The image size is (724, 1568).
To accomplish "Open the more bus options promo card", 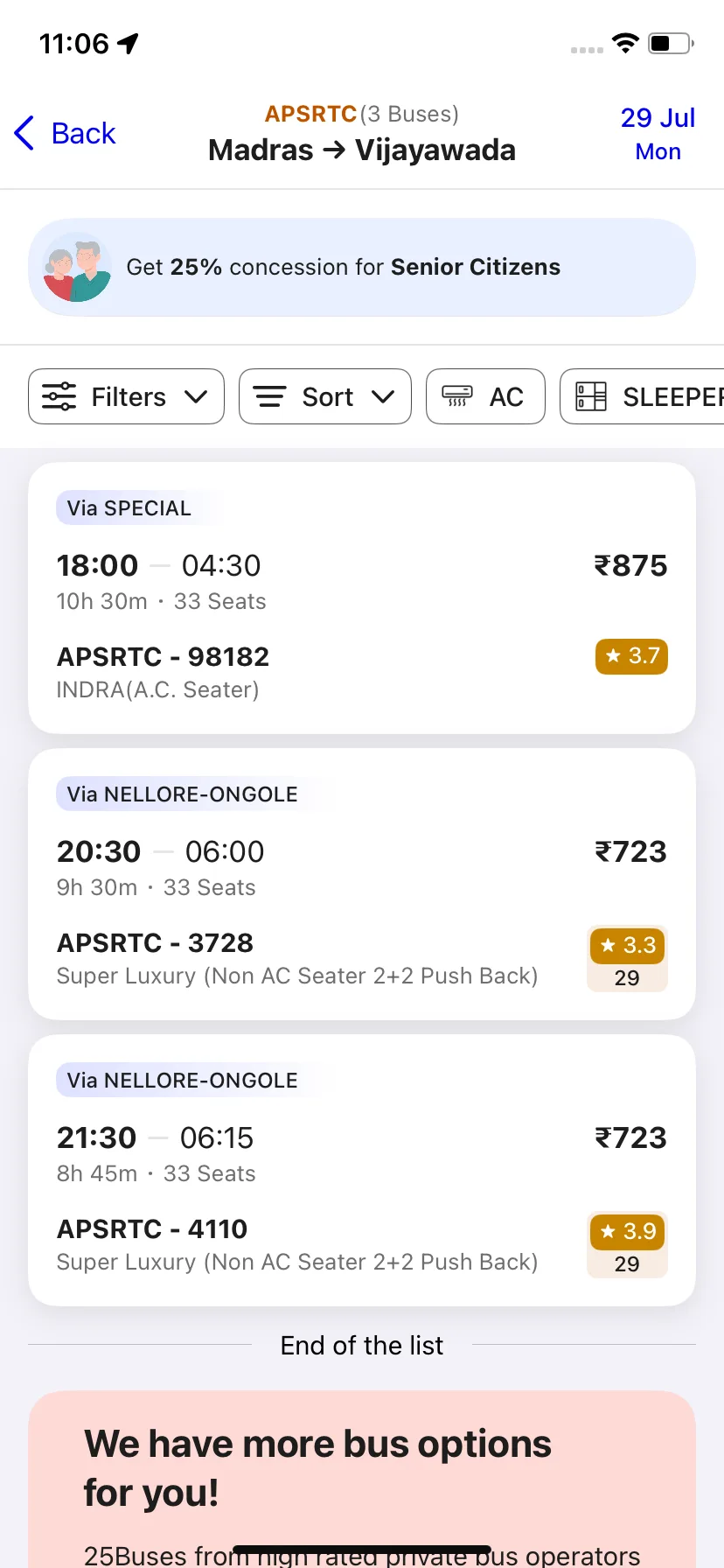I will coord(362,1479).
